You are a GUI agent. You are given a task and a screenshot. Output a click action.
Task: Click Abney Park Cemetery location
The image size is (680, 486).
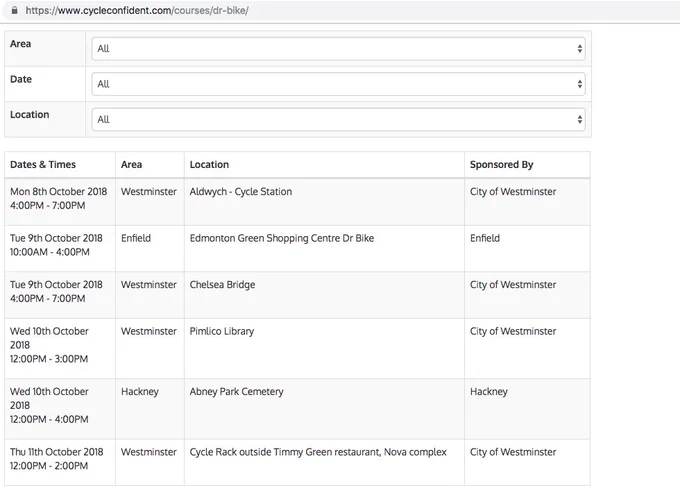(x=236, y=391)
